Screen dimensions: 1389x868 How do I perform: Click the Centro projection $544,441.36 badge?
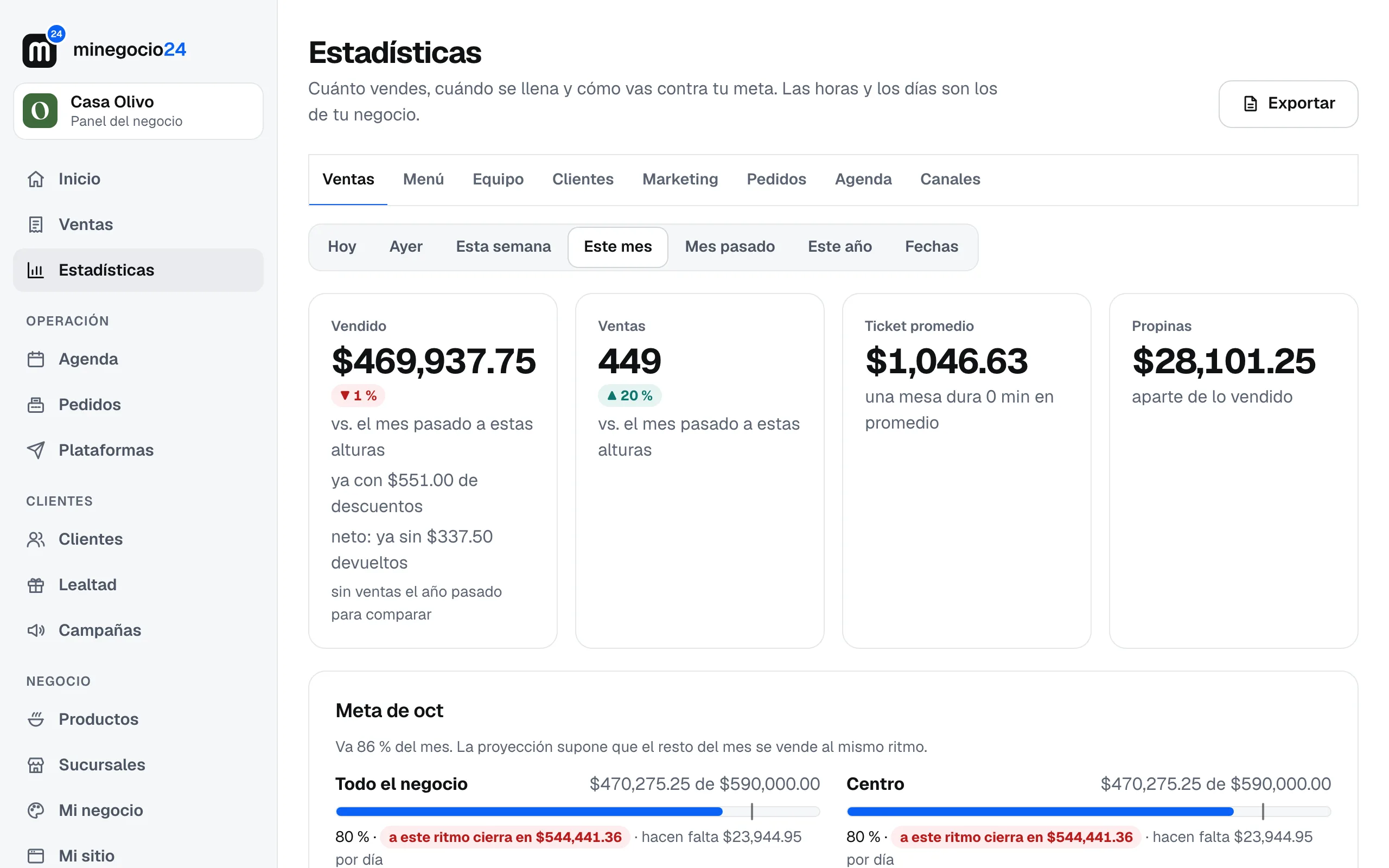(x=1016, y=837)
